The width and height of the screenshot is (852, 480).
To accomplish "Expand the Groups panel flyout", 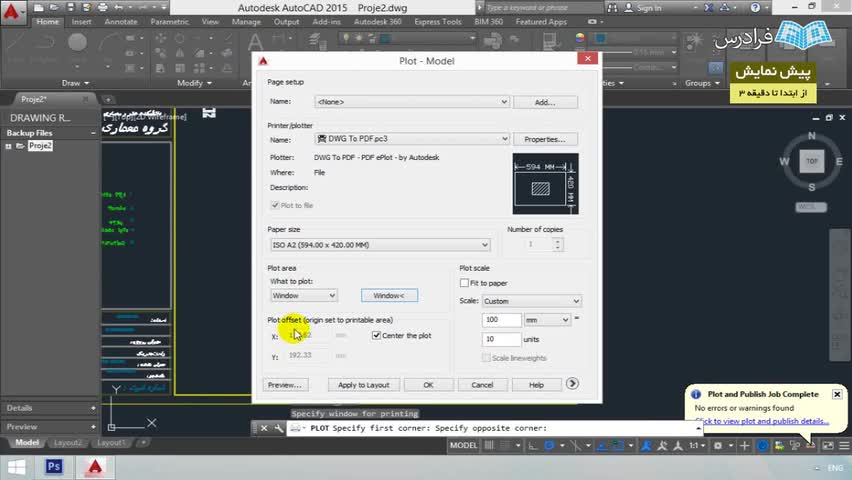I will [702, 83].
